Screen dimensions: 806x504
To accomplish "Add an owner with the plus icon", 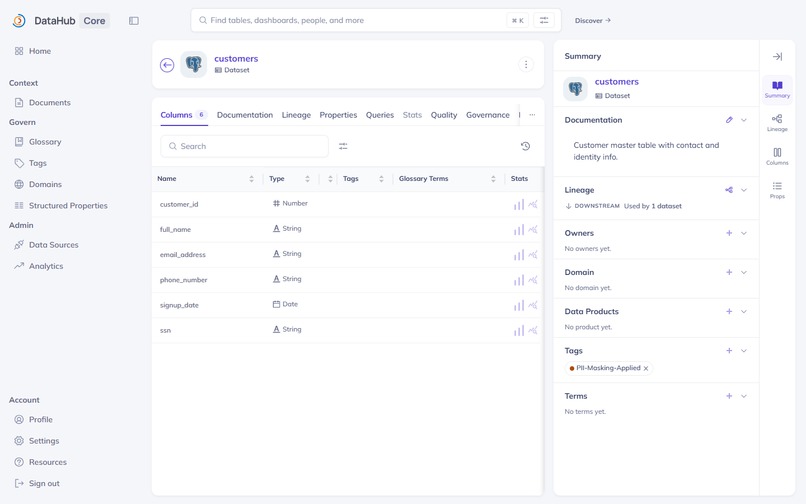I will pyautogui.click(x=729, y=233).
